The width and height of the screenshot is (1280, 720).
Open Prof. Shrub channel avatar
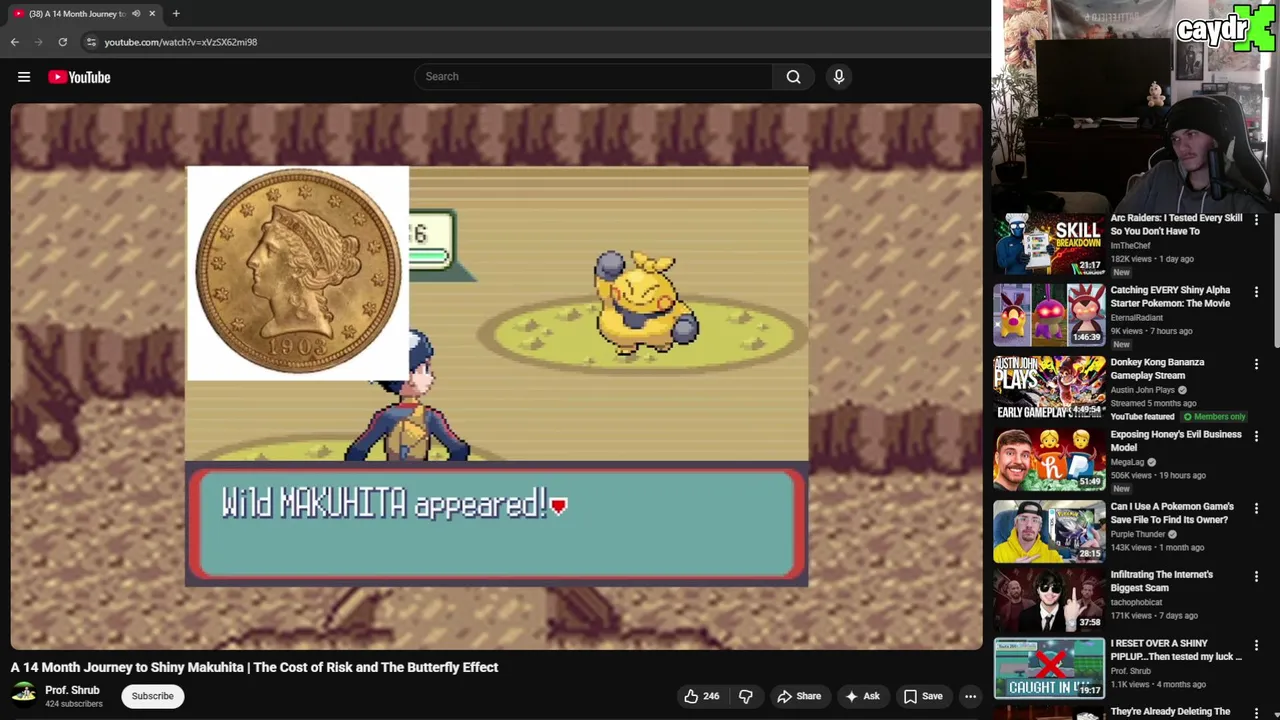(x=24, y=695)
